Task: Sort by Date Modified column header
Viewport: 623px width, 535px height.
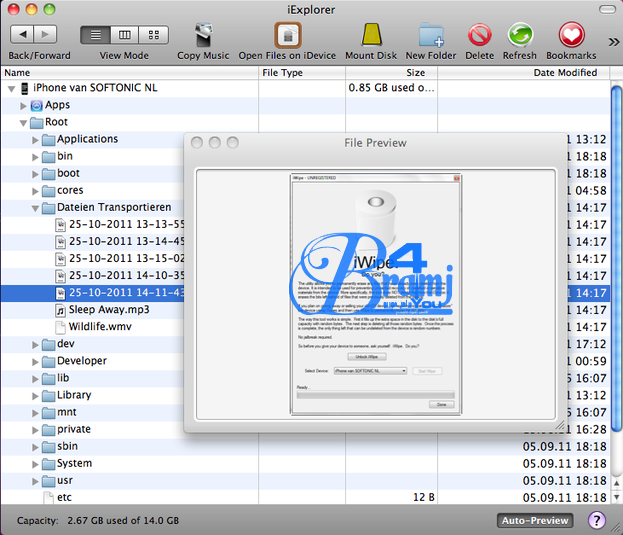Action: tap(523, 73)
